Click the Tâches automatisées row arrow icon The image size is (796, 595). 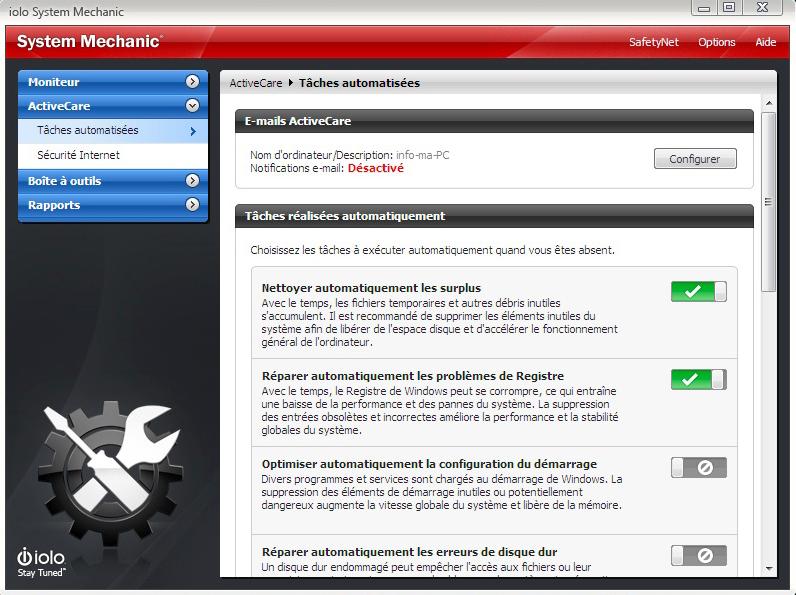pyautogui.click(x=193, y=131)
